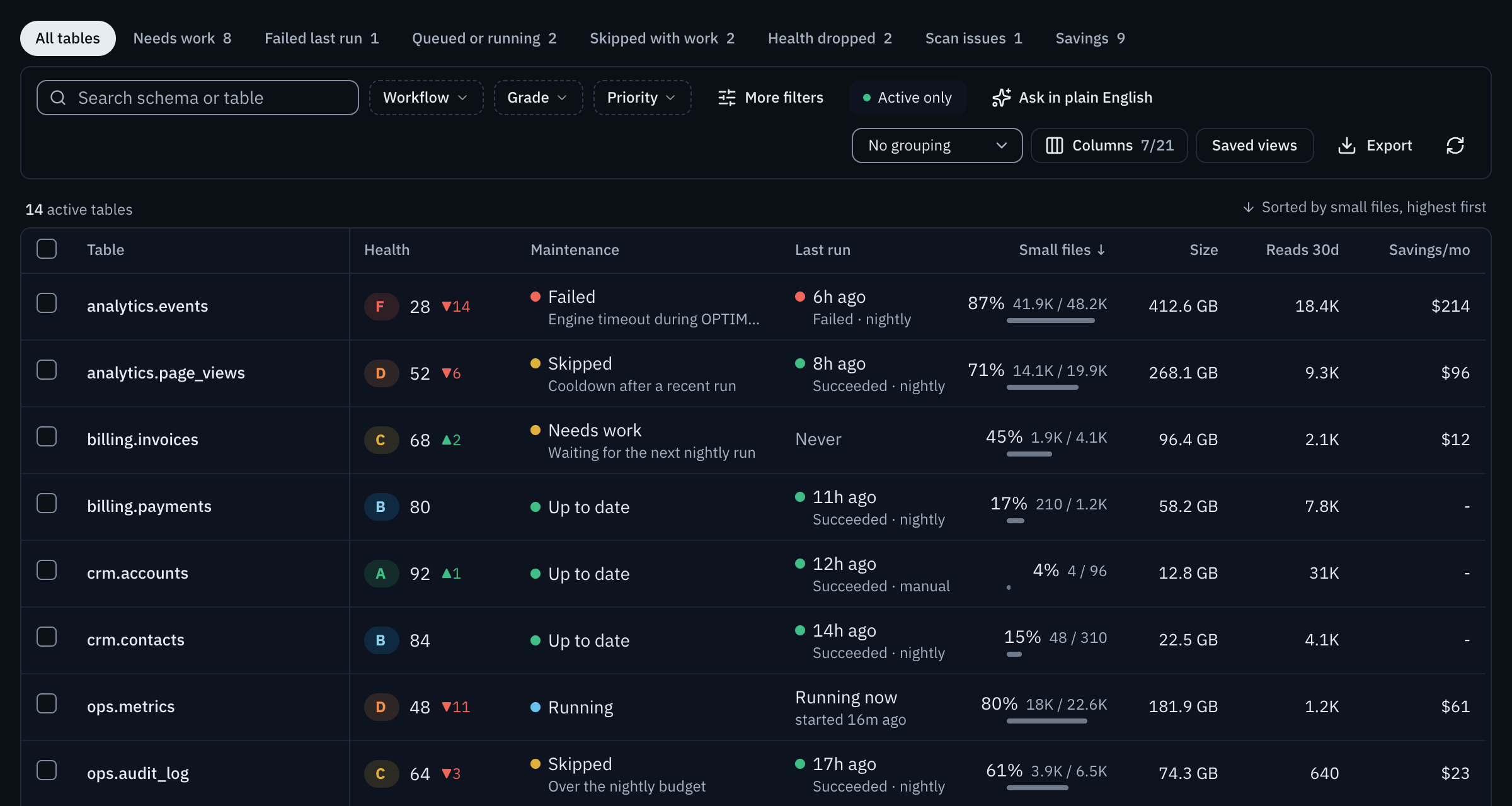1512x806 pixels.
Task: Click the Search schema or table field
Action: tap(198, 98)
